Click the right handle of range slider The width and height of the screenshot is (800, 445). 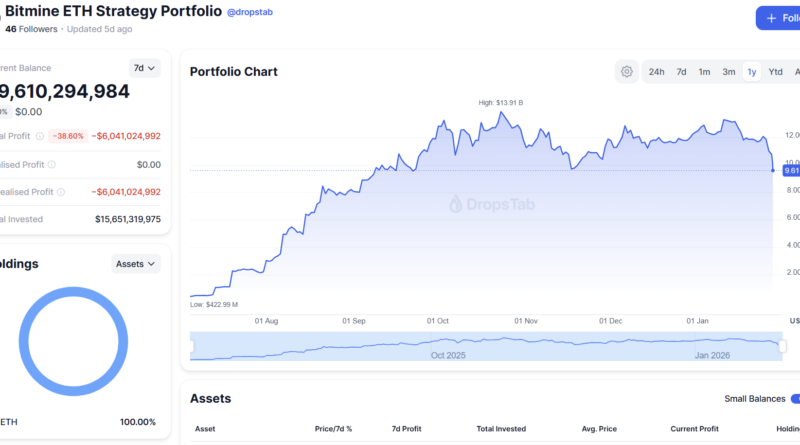pos(782,346)
